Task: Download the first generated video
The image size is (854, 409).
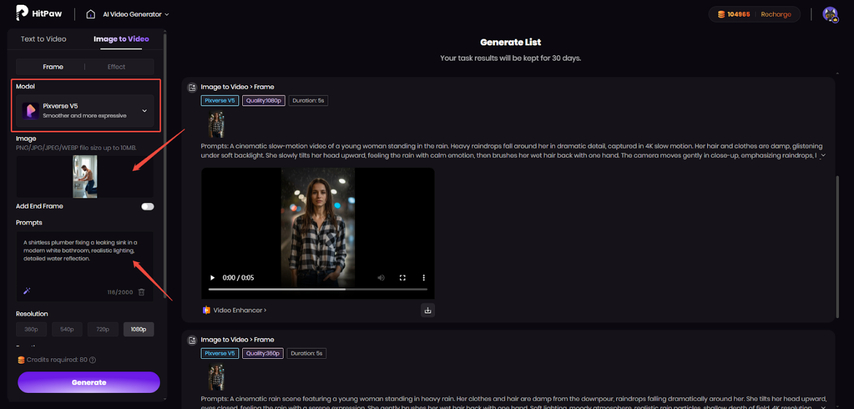Action: (x=428, y=310)
